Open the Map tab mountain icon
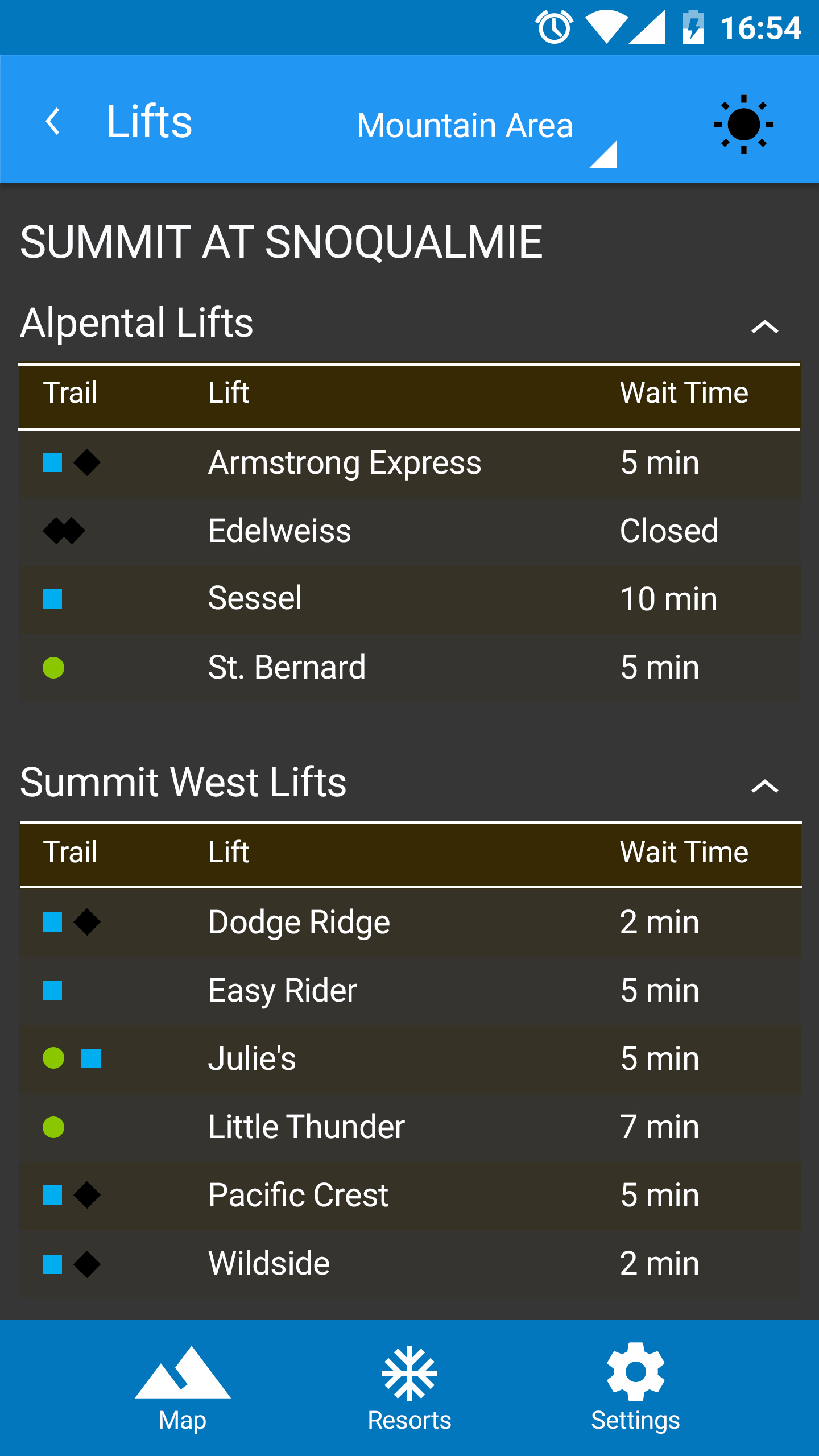Screen dimensions: 819x1456 (183, 1372)
